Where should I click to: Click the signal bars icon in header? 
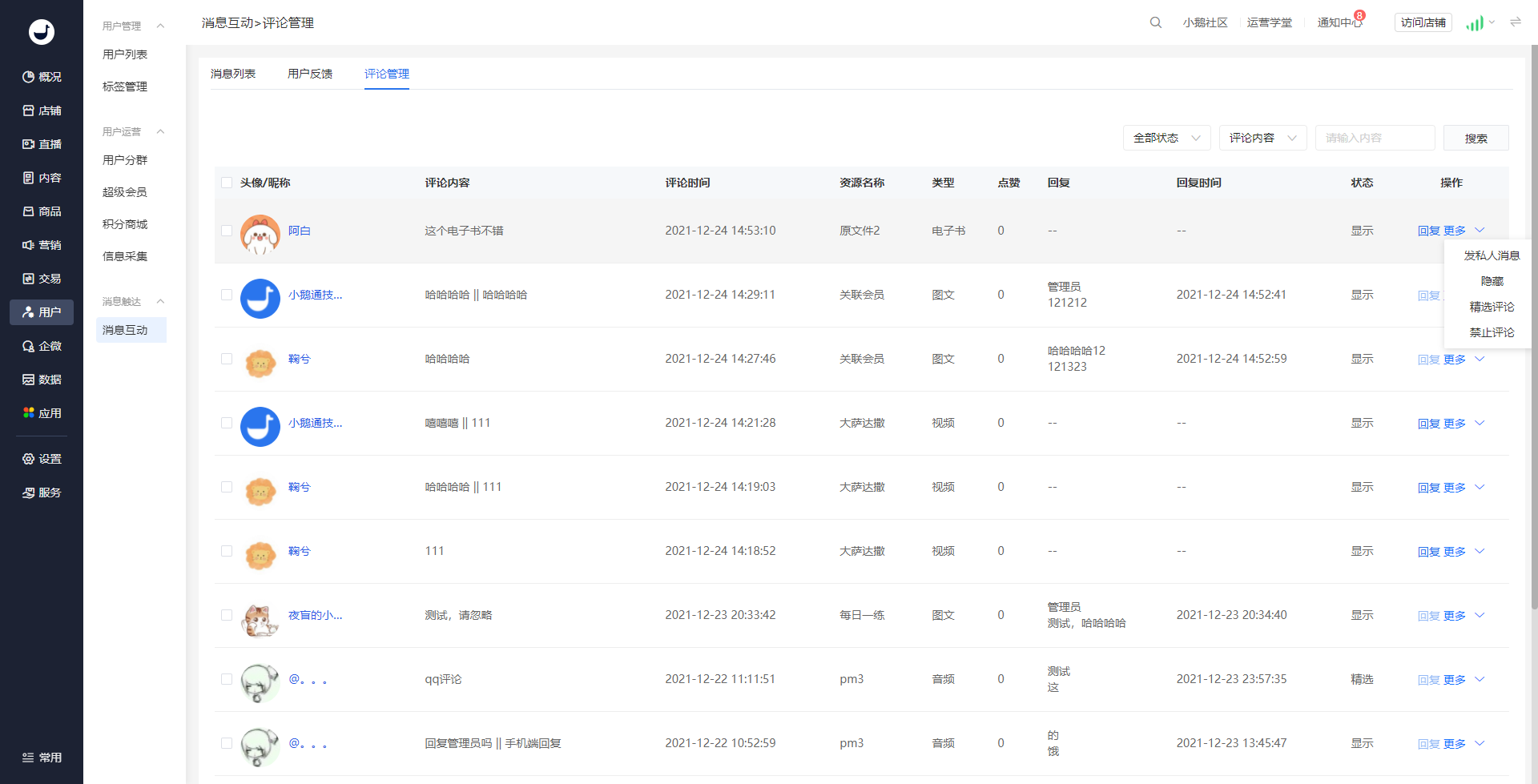(1475, 23)
